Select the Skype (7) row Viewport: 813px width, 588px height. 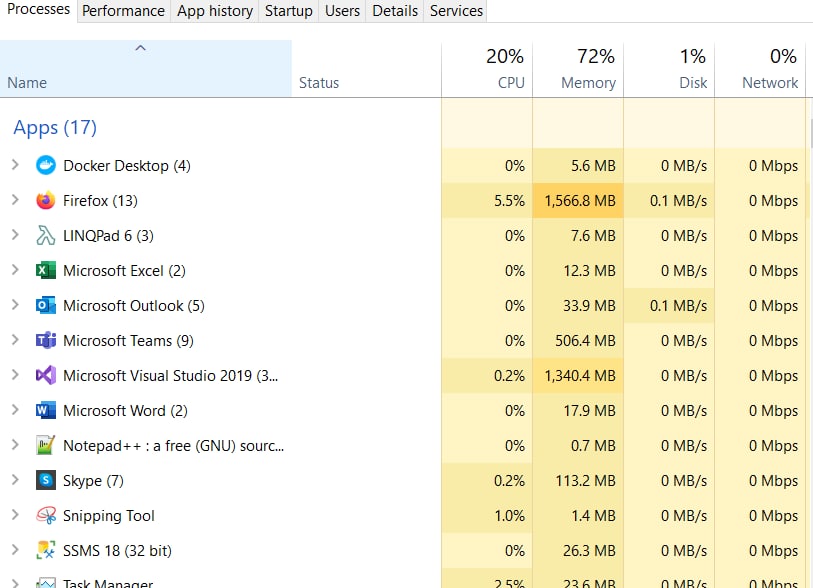(402, 480)
